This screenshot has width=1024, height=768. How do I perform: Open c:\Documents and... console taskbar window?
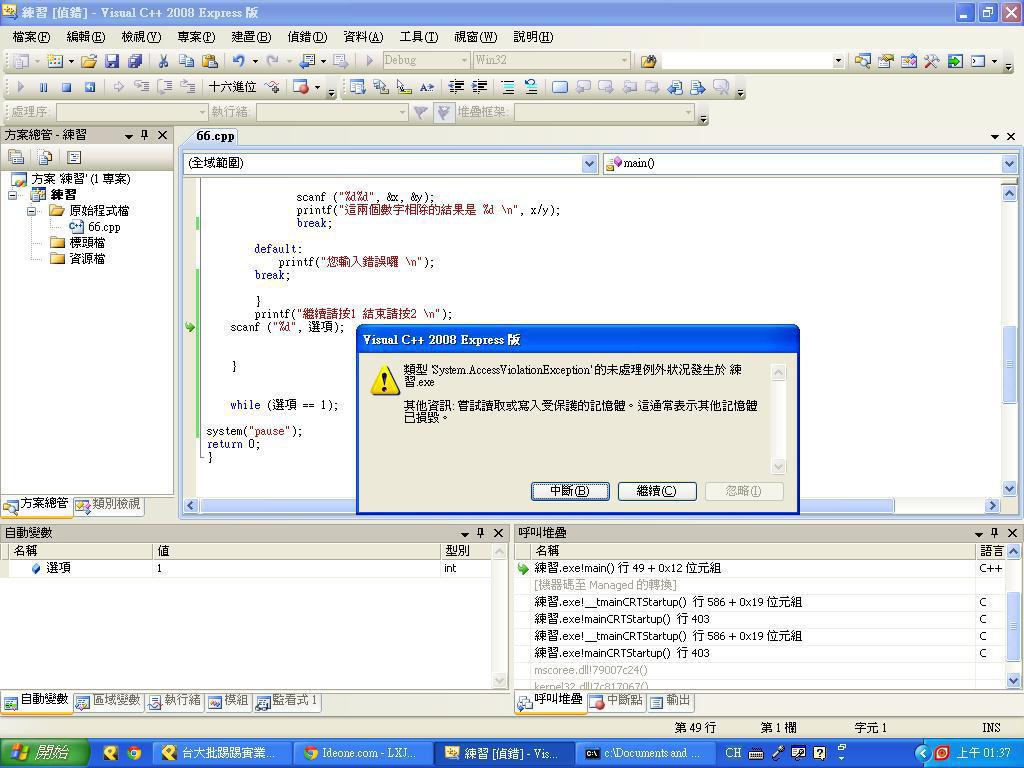tap(645, 753)
